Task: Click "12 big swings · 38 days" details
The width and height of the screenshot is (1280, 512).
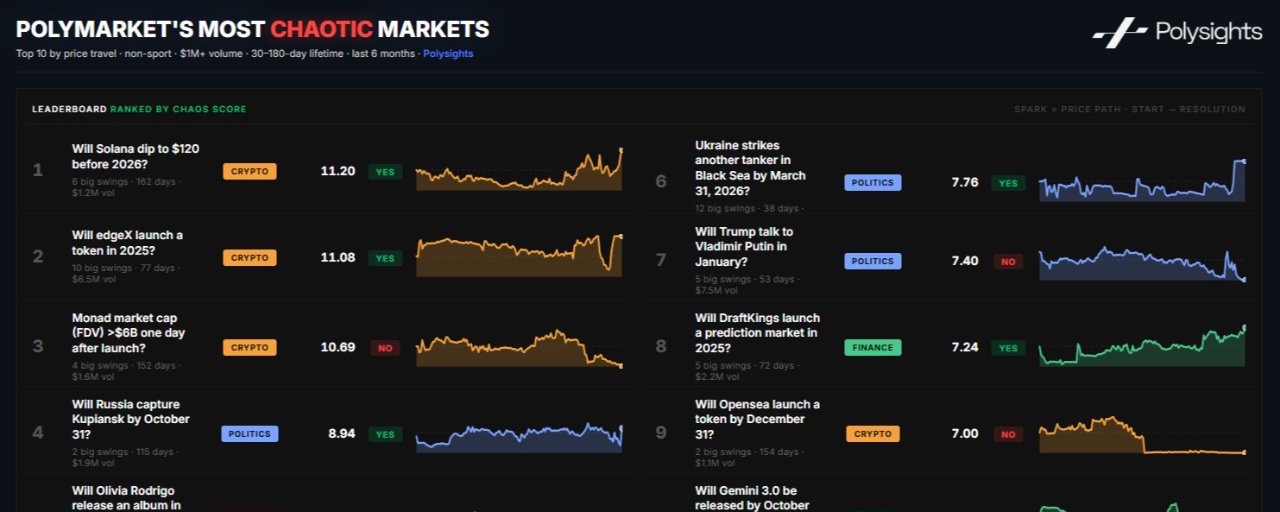Action: [x=750, y=209]
